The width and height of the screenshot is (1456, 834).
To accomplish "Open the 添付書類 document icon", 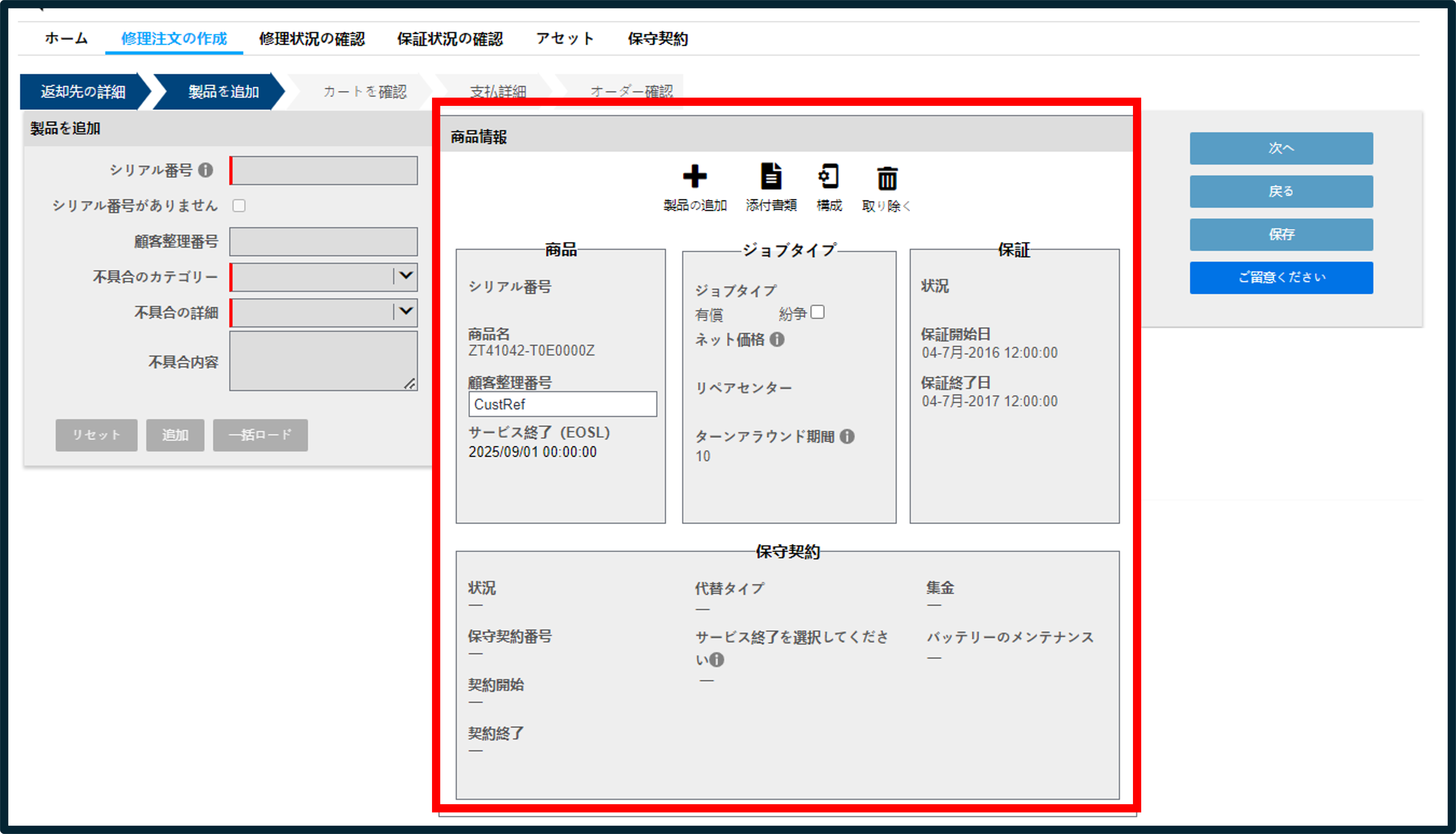I will tap(771, 176).
